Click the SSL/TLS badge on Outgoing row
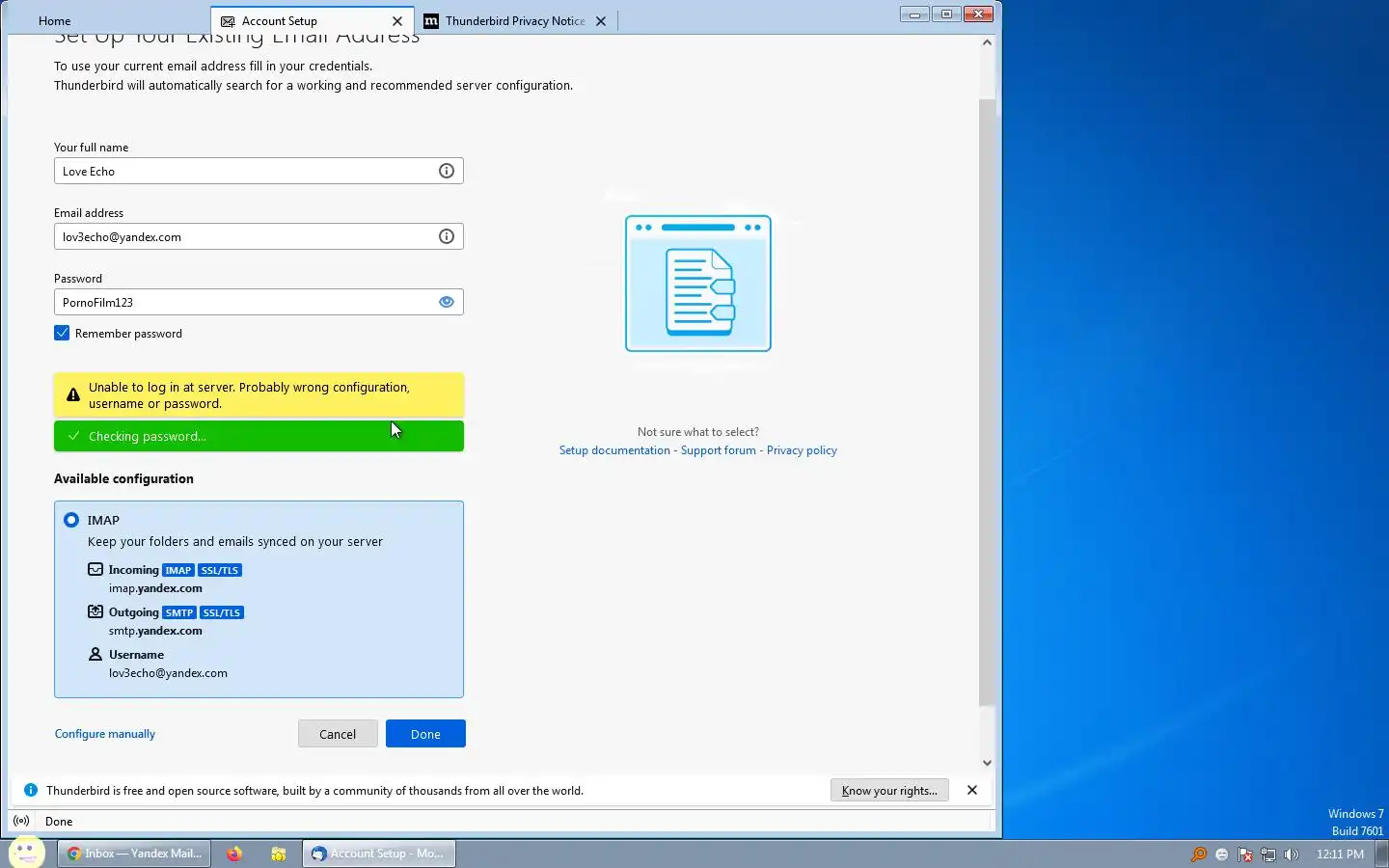Viewport: 1389px width, 868px height. click(x=222, y=612)
